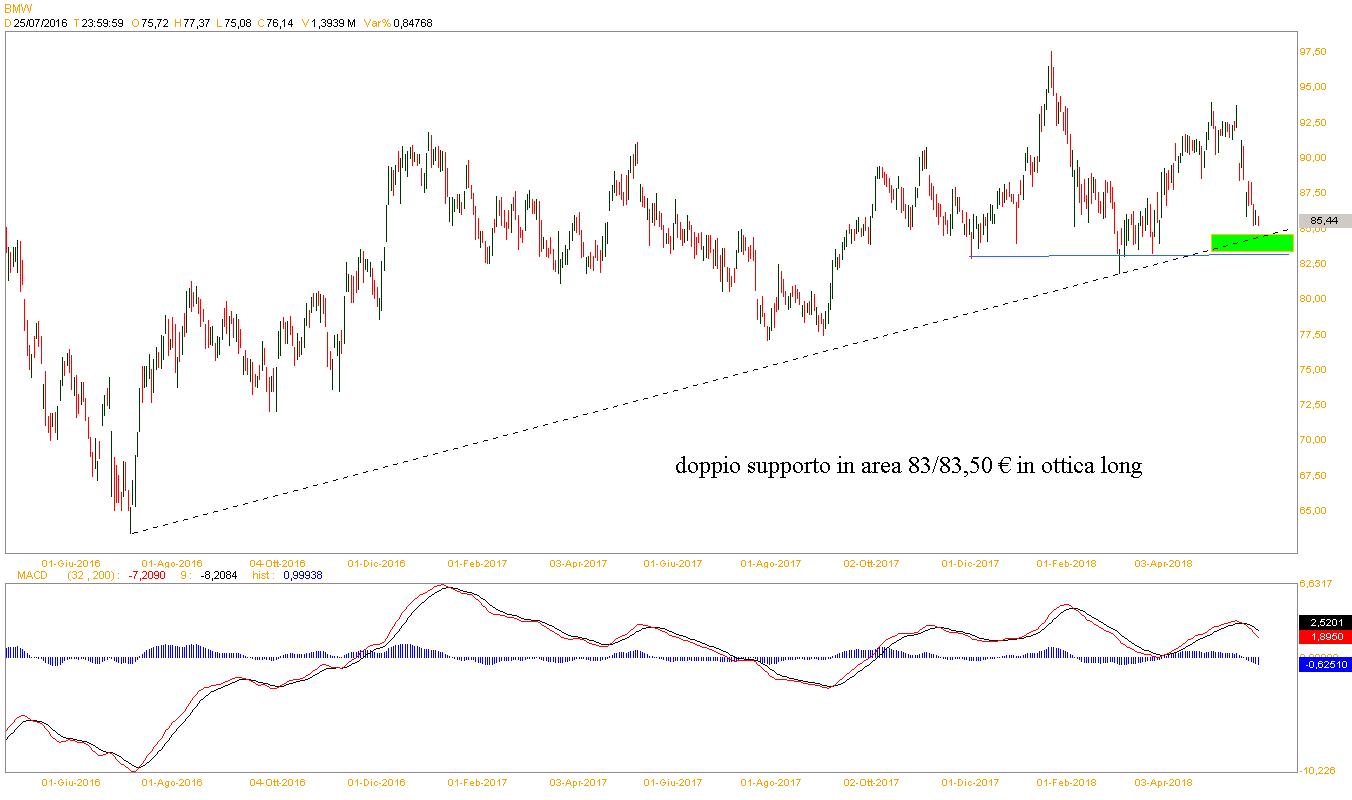The image size is (1352, 800).
Task: Click the -10,226 MACD scale minimum label
Action: [x=1316, y=770]
